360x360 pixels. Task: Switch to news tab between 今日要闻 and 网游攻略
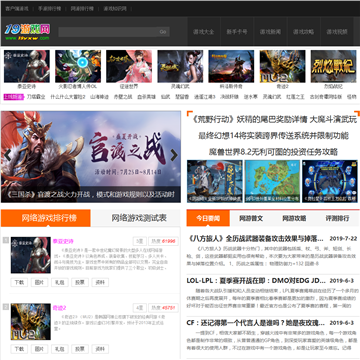click(x=251, y=218)
